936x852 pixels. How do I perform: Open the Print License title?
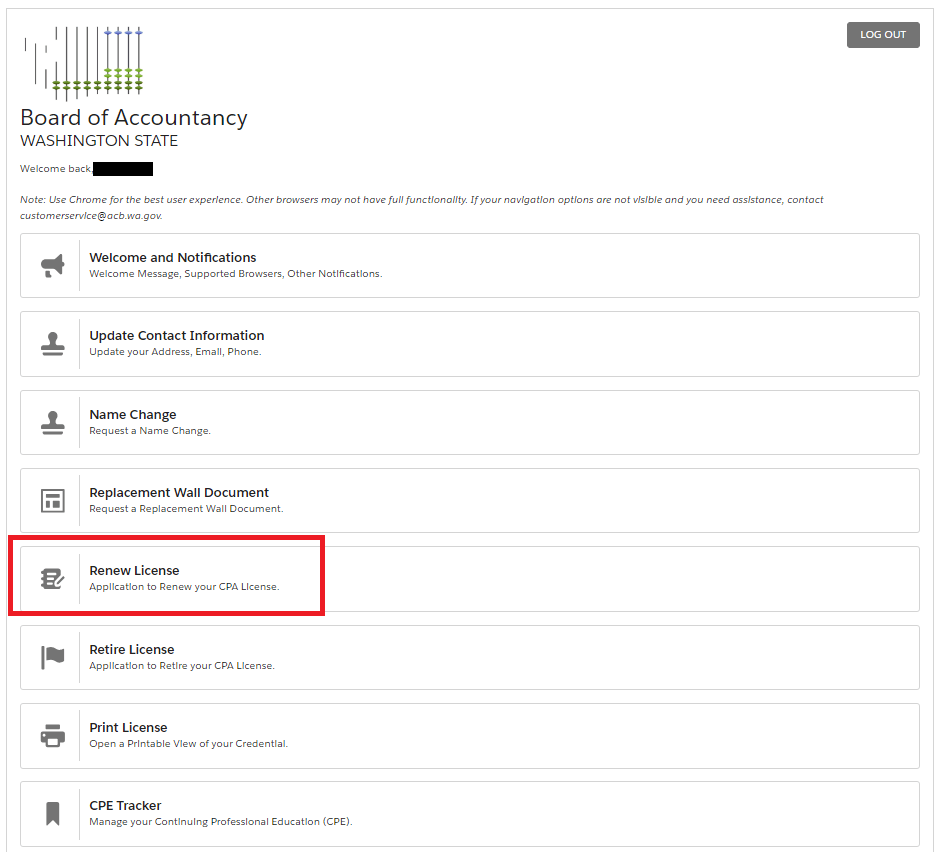[128, 727]
